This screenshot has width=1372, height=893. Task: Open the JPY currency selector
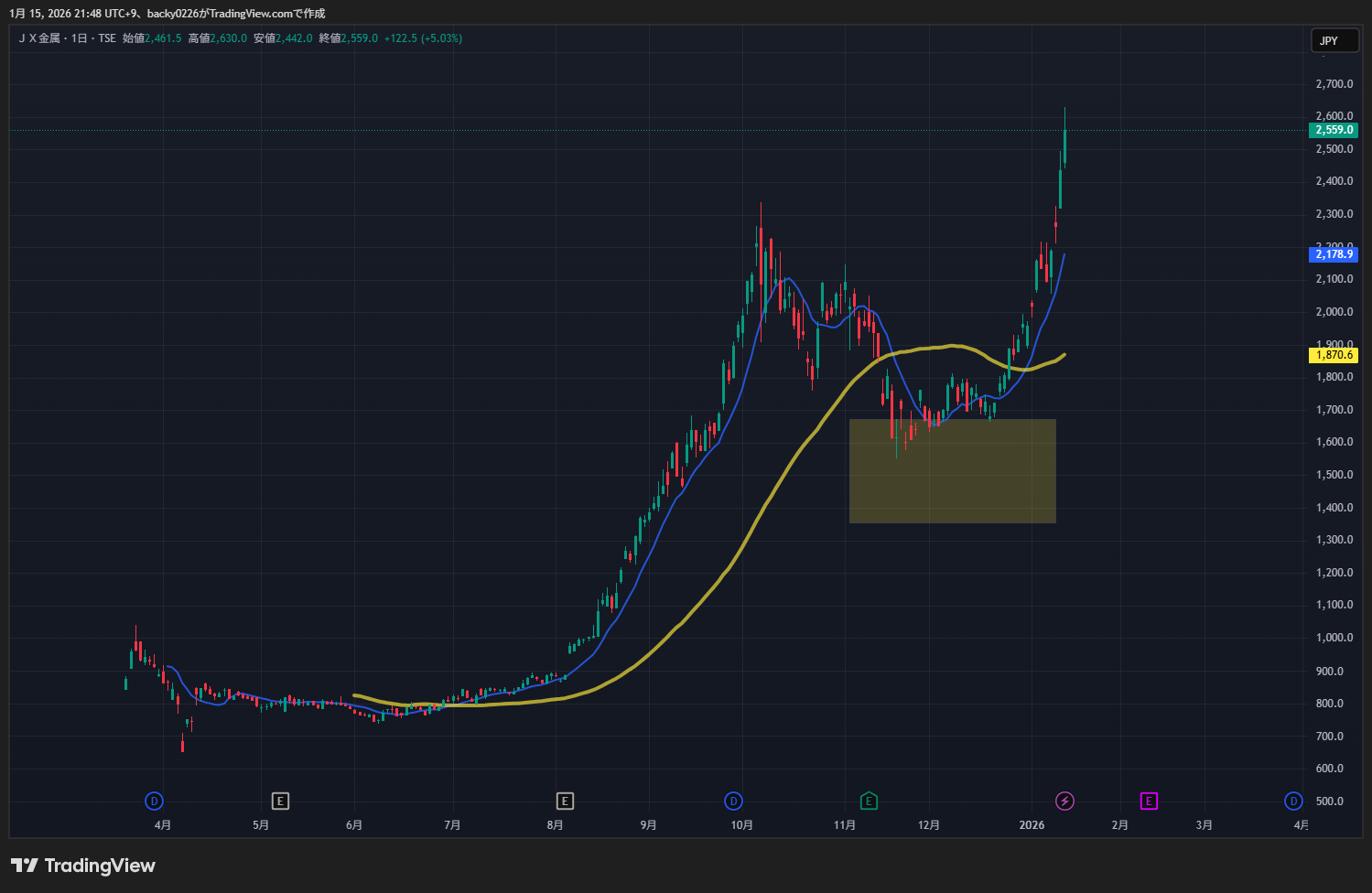[1334, 41]
